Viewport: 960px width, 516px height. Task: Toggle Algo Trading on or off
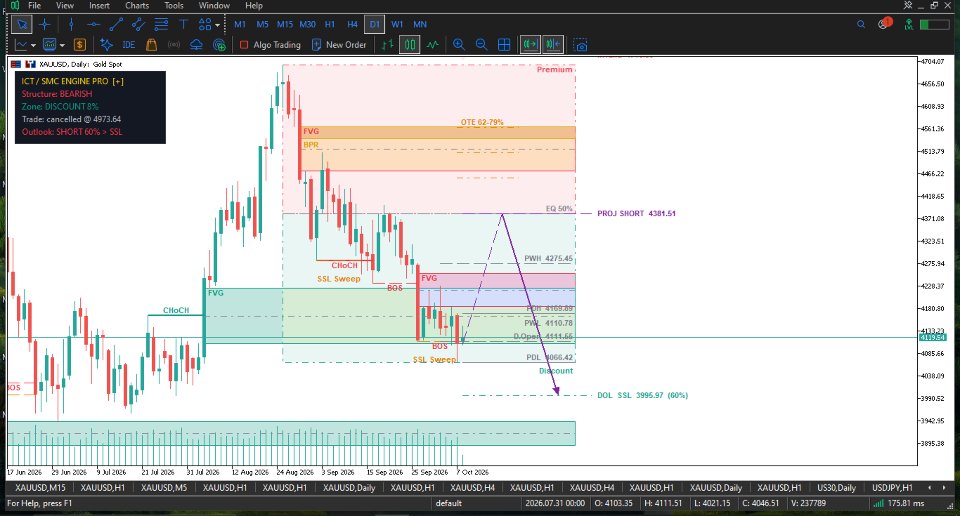click(270, 45)
